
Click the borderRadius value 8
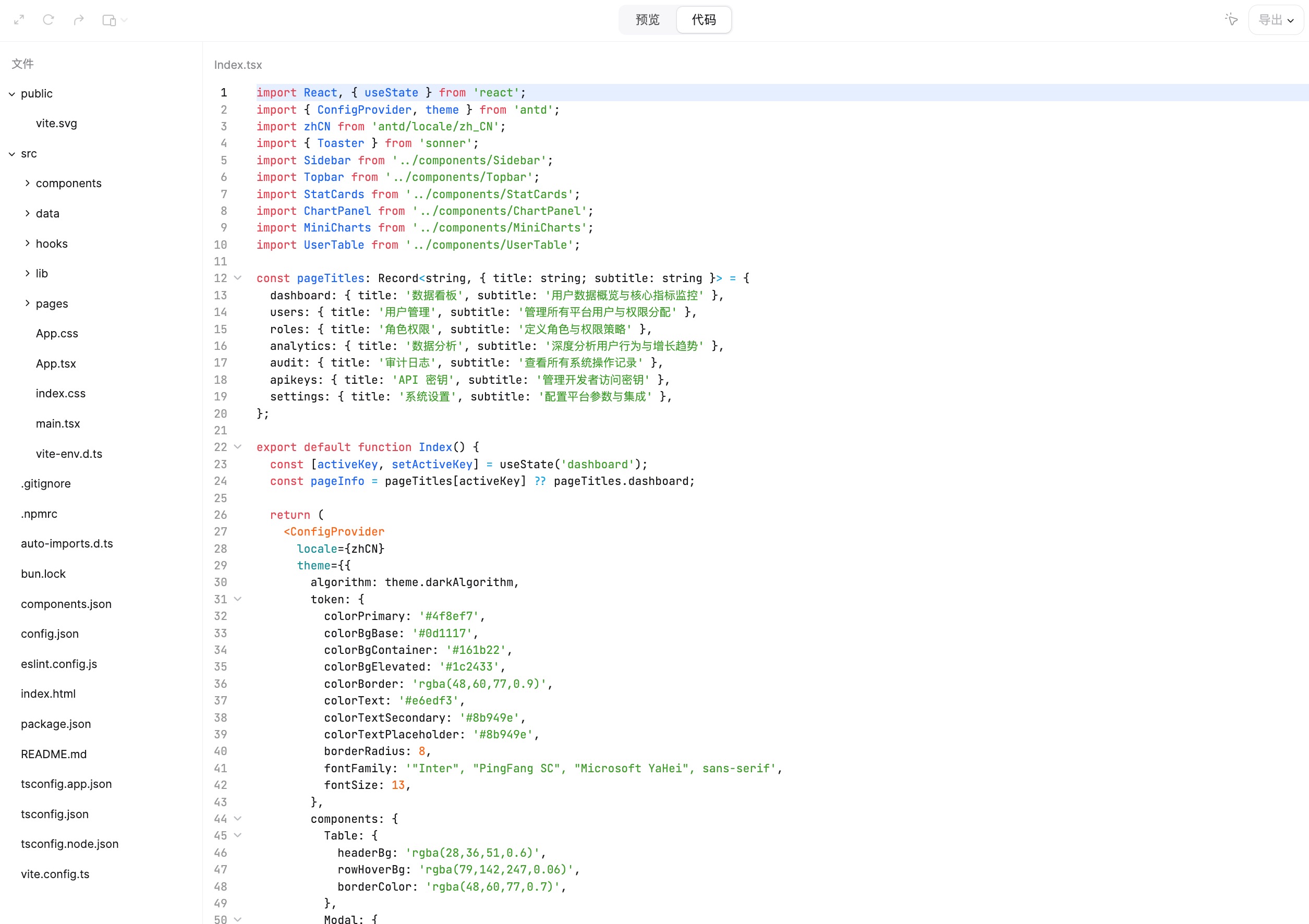(421, 751)
